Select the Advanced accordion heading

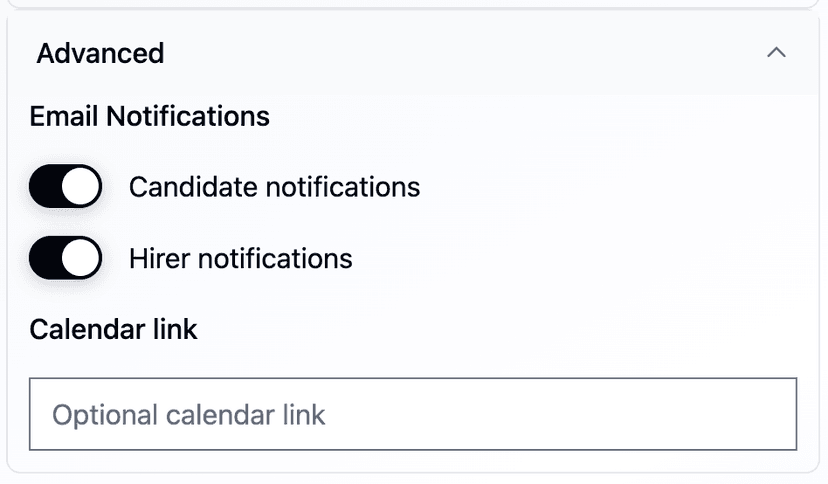[100, 53]
